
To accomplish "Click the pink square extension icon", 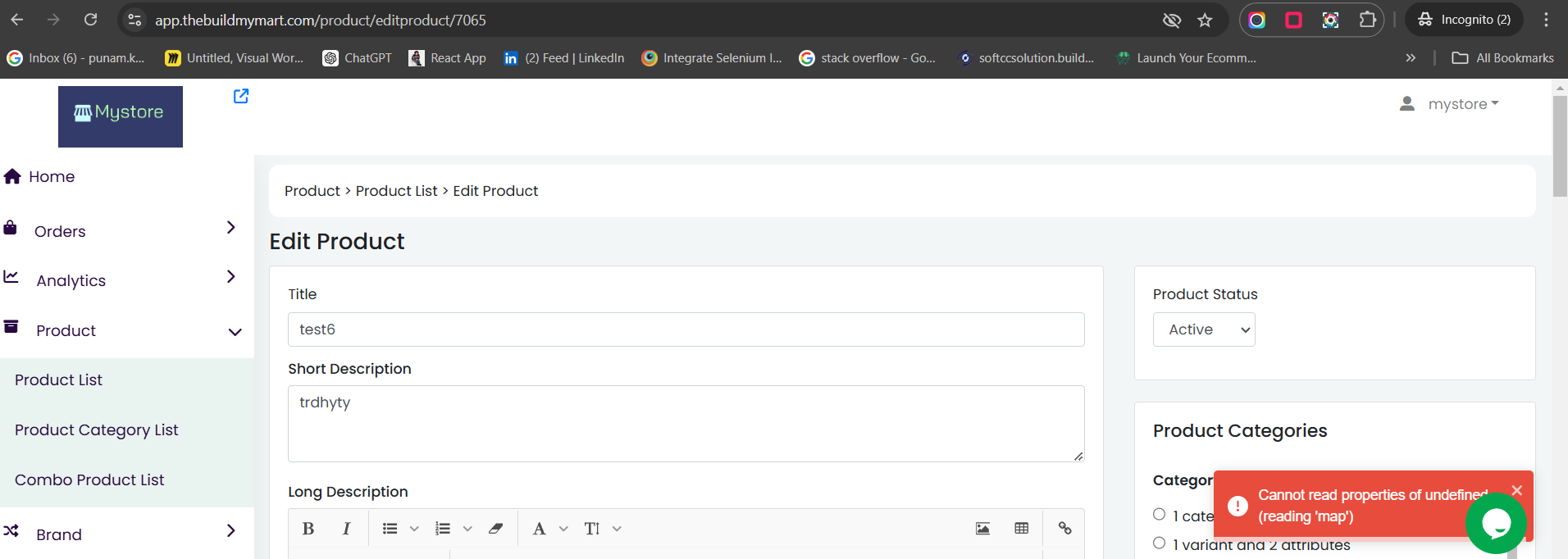I will click(1293, 20).
